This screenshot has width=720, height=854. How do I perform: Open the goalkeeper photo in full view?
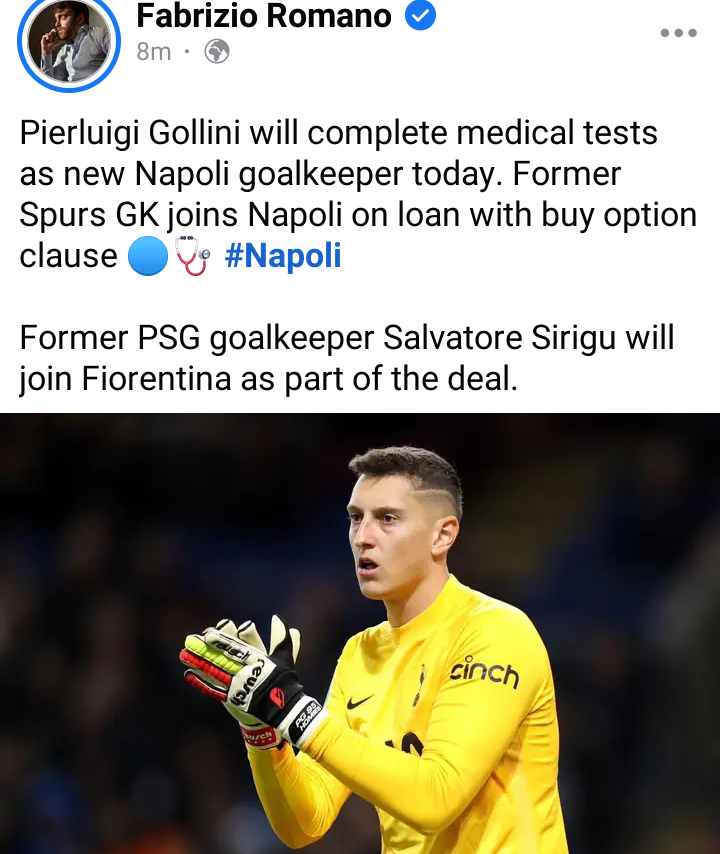pyautogui.click(x=360, y=633)
